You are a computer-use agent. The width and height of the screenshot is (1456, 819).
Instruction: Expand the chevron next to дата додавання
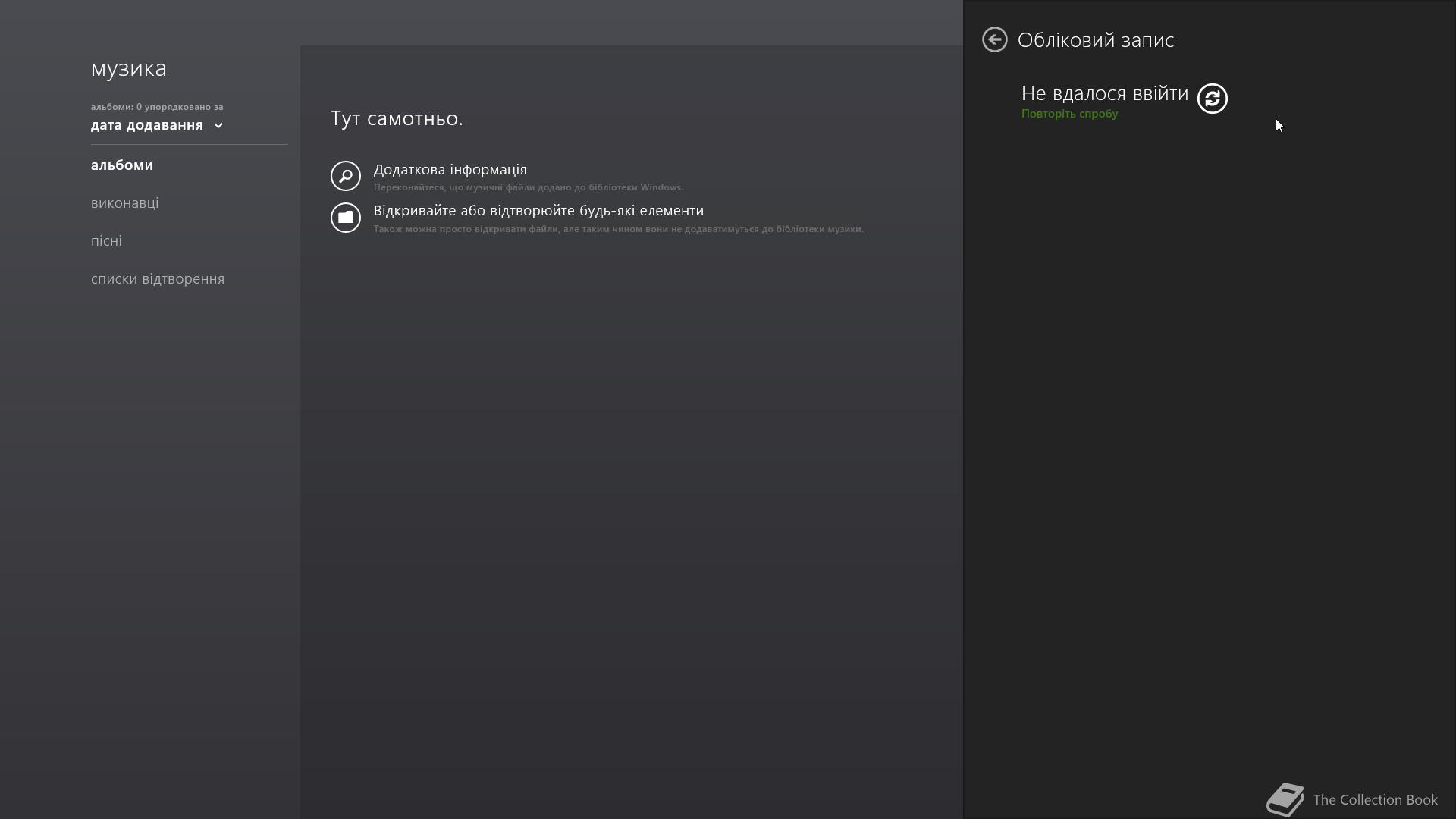coord(218,126)
